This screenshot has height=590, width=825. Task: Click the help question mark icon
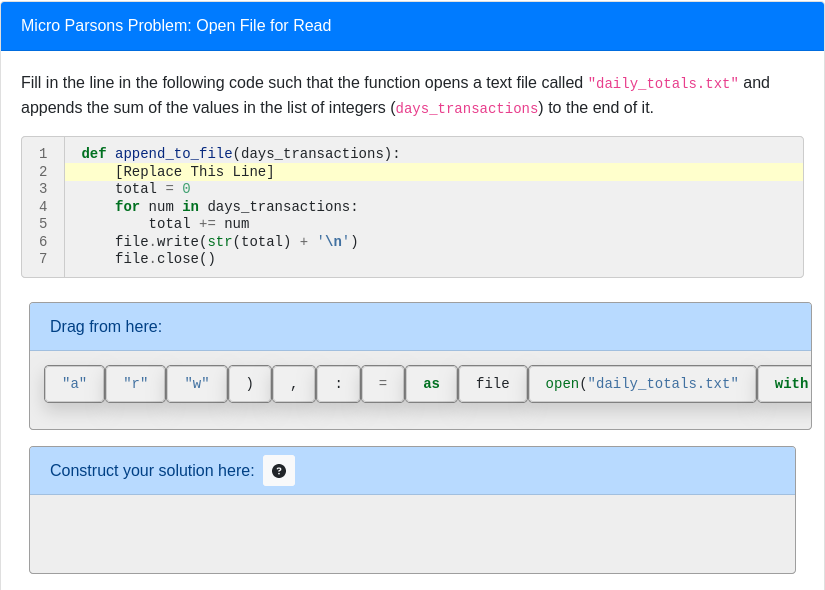tap(279, 471)
